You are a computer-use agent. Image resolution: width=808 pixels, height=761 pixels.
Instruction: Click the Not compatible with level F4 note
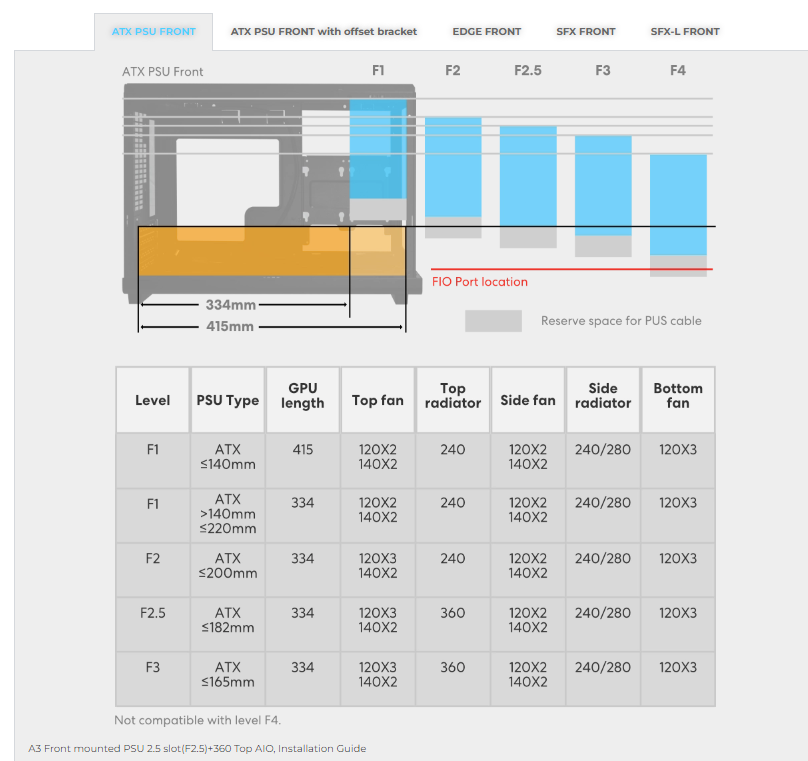coord(197,720)
